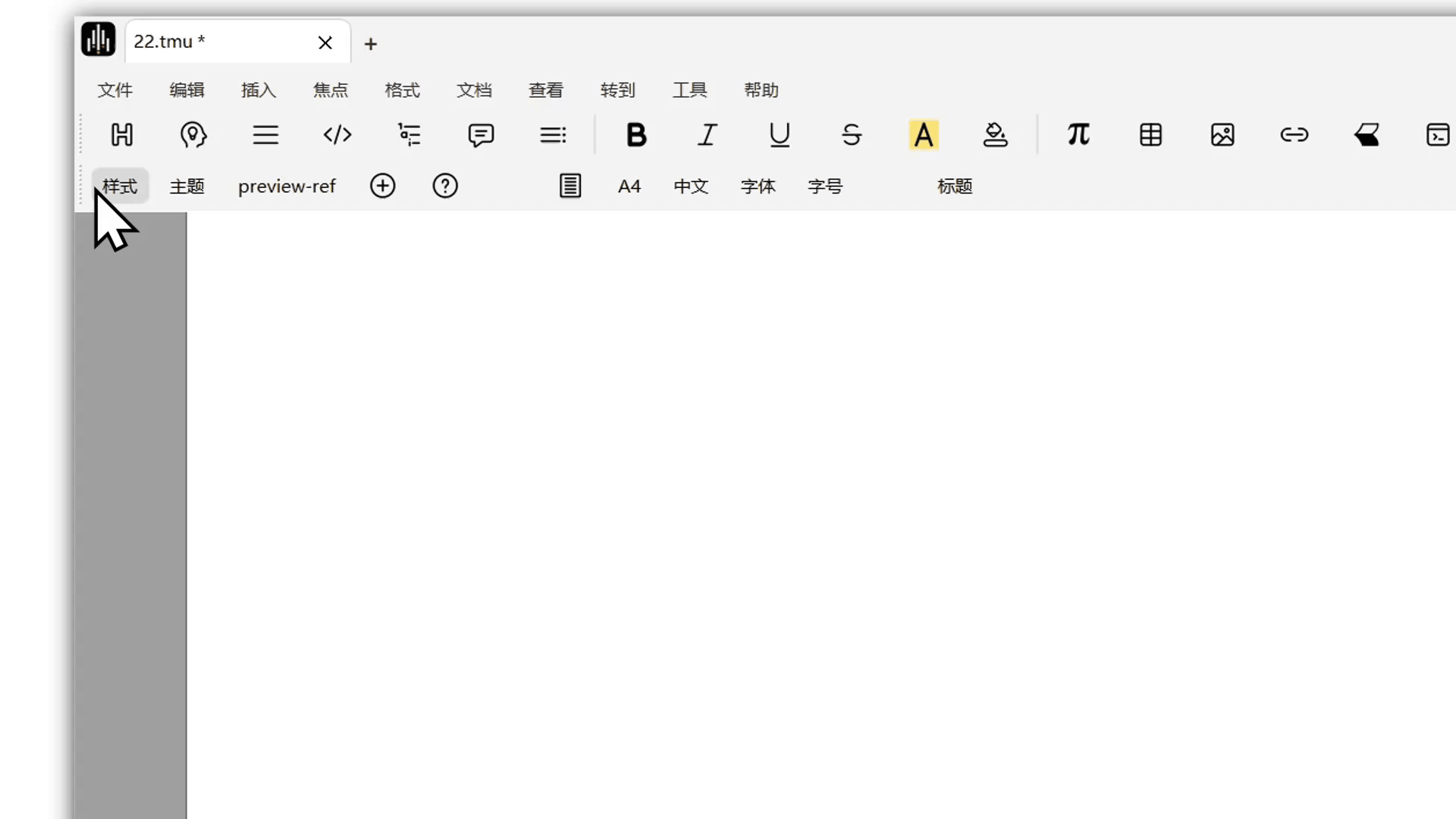This screenshot has height=819, width=1456.
Task: Click the 主题 theme button
Action: click(187, 187)
